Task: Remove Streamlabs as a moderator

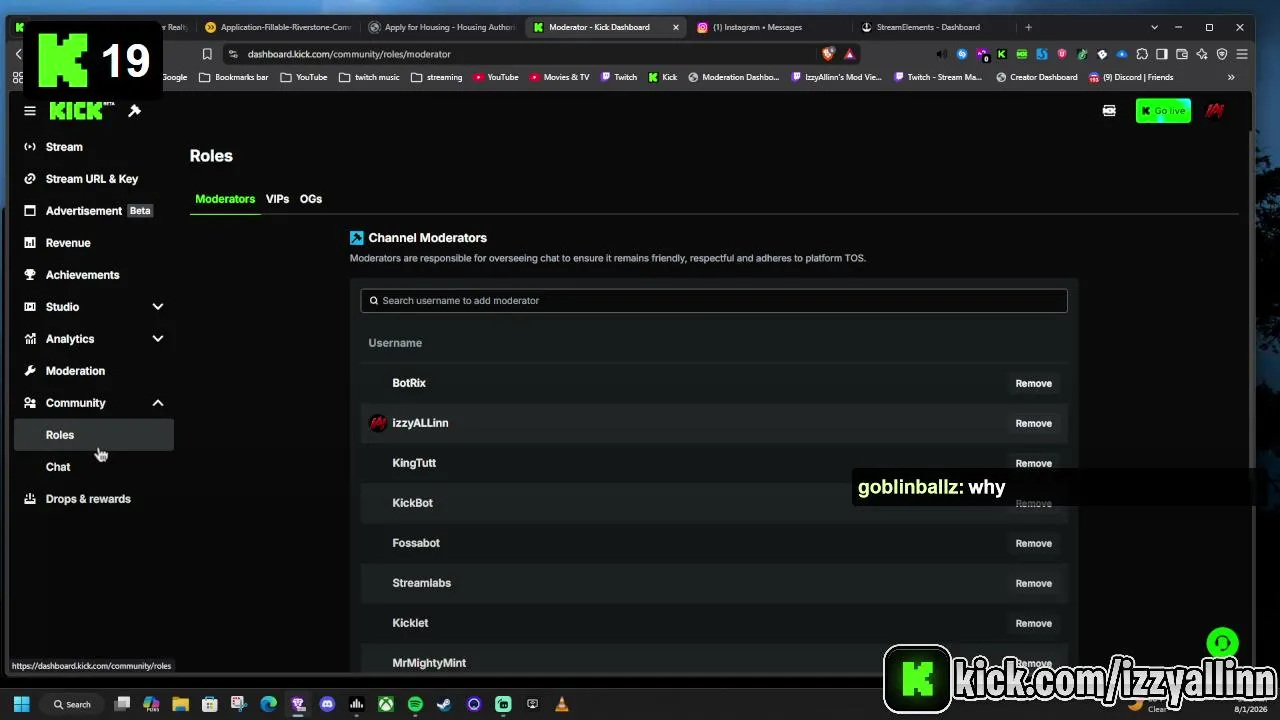Action: [1033, 583]
